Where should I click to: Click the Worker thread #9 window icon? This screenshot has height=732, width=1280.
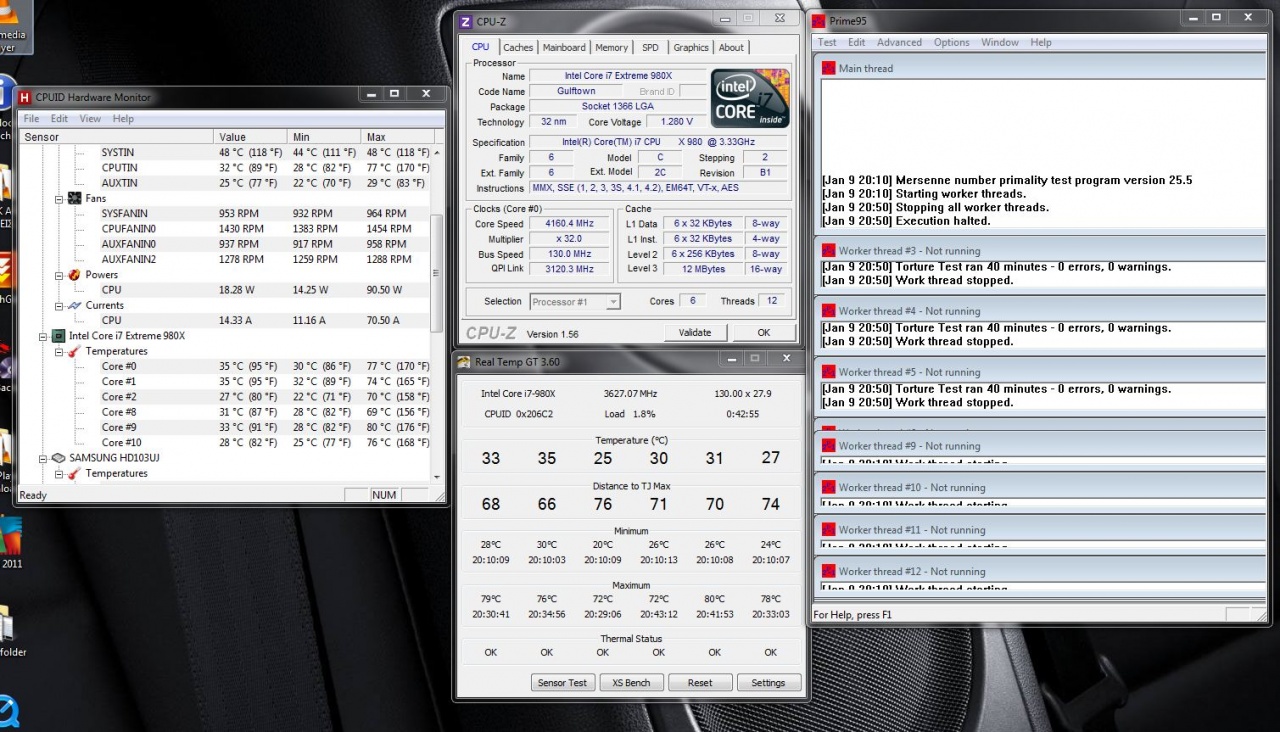click(828, 446)
